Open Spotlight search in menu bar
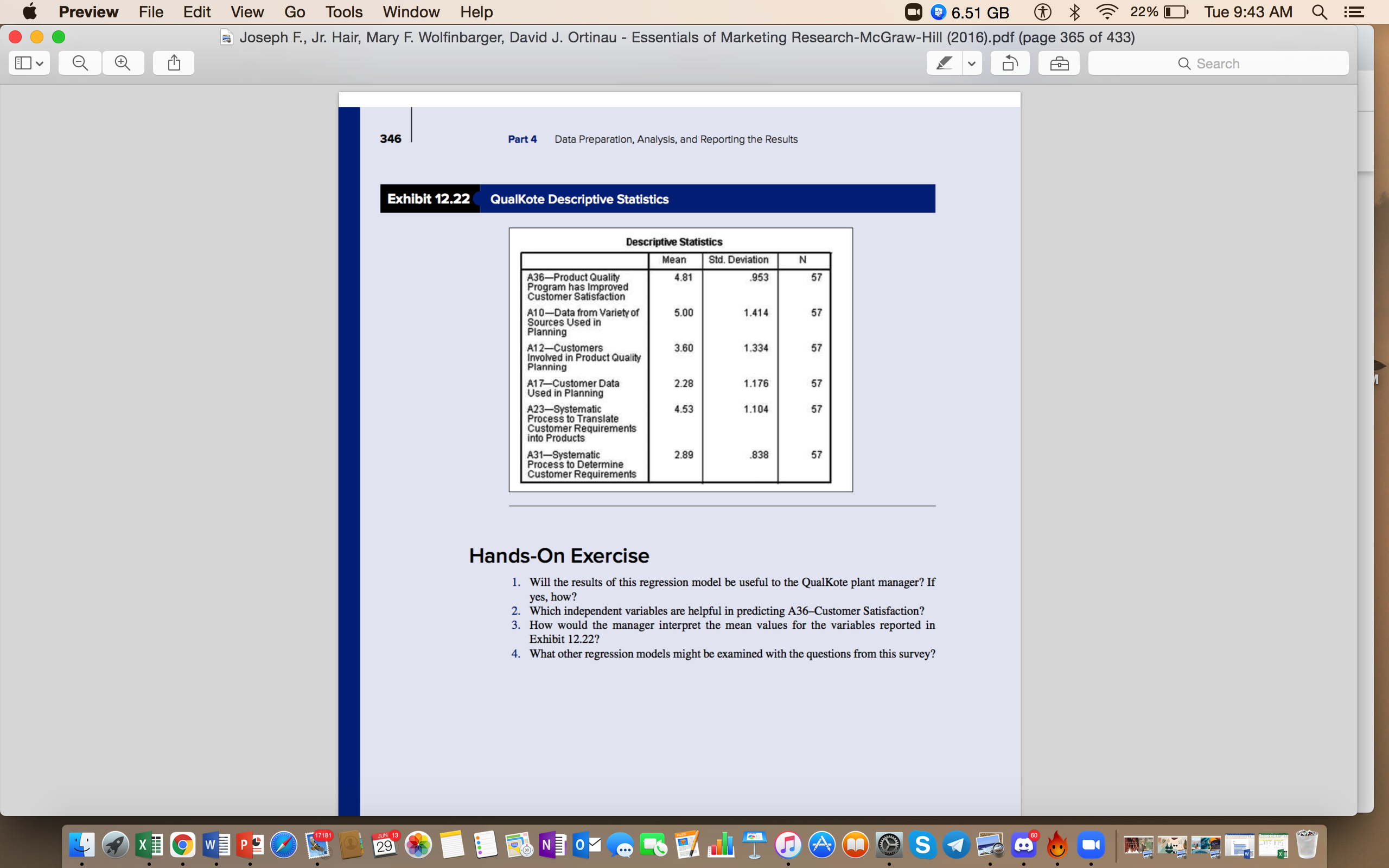 (1320, 12)
